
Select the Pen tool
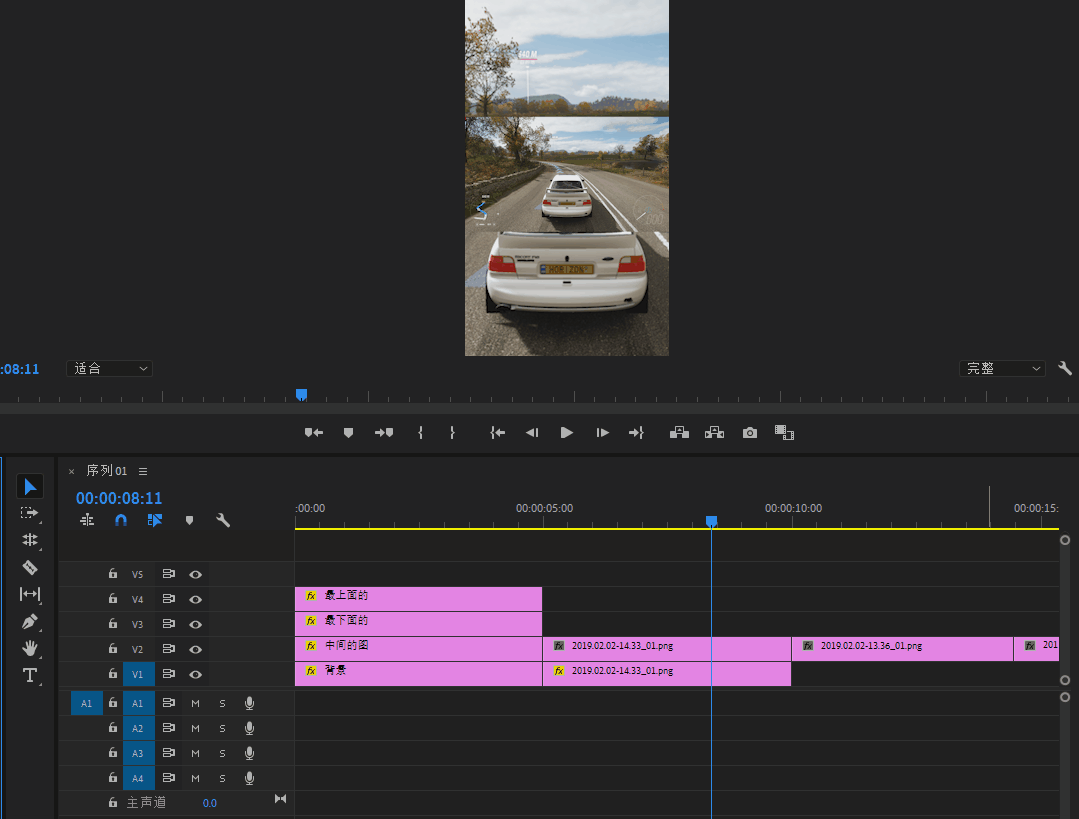(30, 621)
